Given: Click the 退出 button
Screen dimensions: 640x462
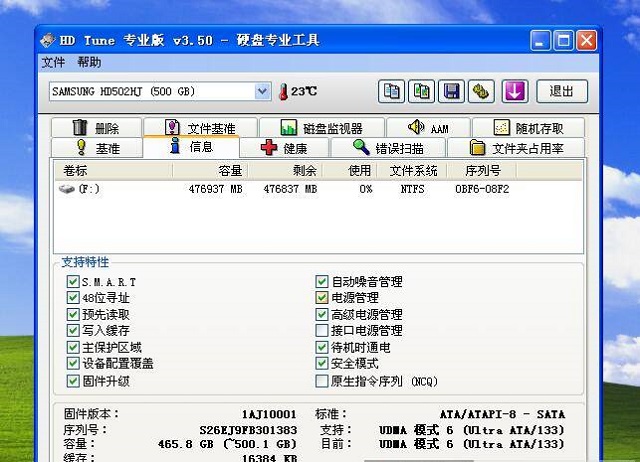Looking at the screenshot, I should (x=562, y=91).
